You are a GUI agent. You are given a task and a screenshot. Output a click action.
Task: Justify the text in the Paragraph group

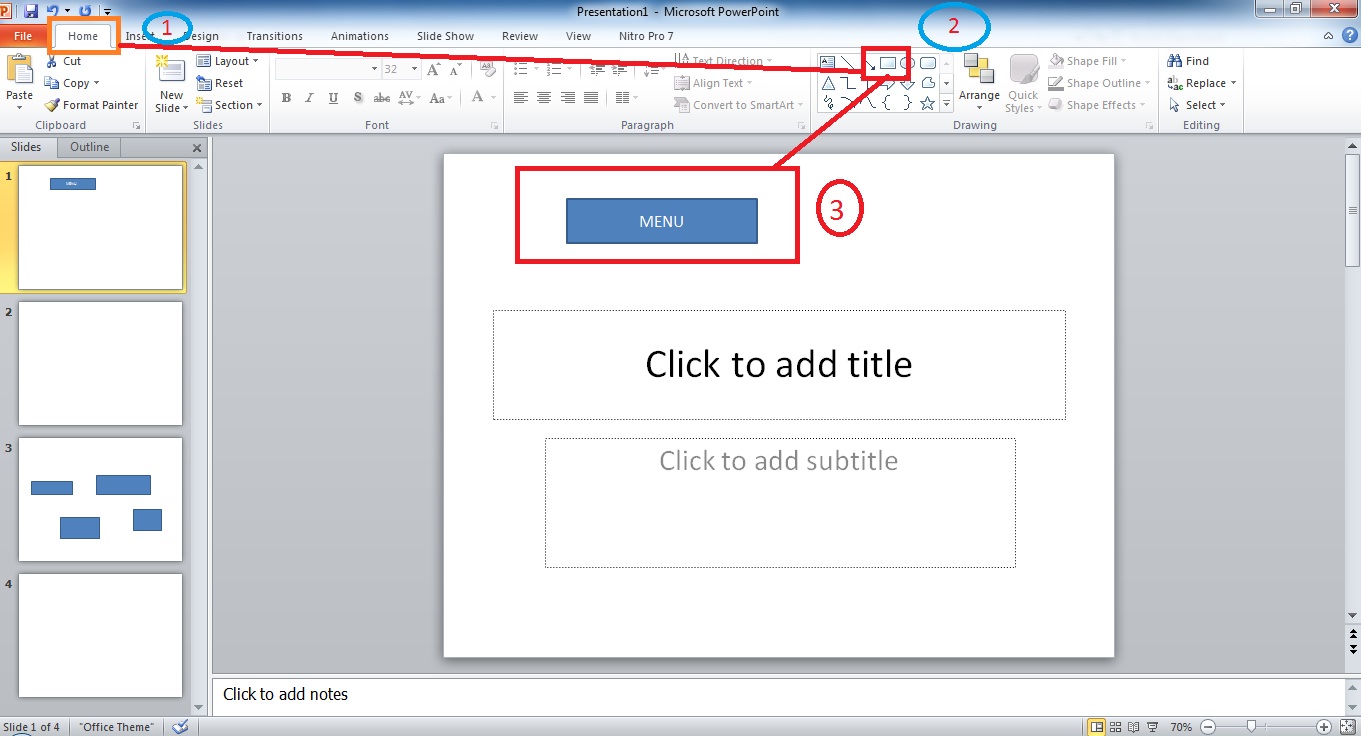click(x=591, y=98)
